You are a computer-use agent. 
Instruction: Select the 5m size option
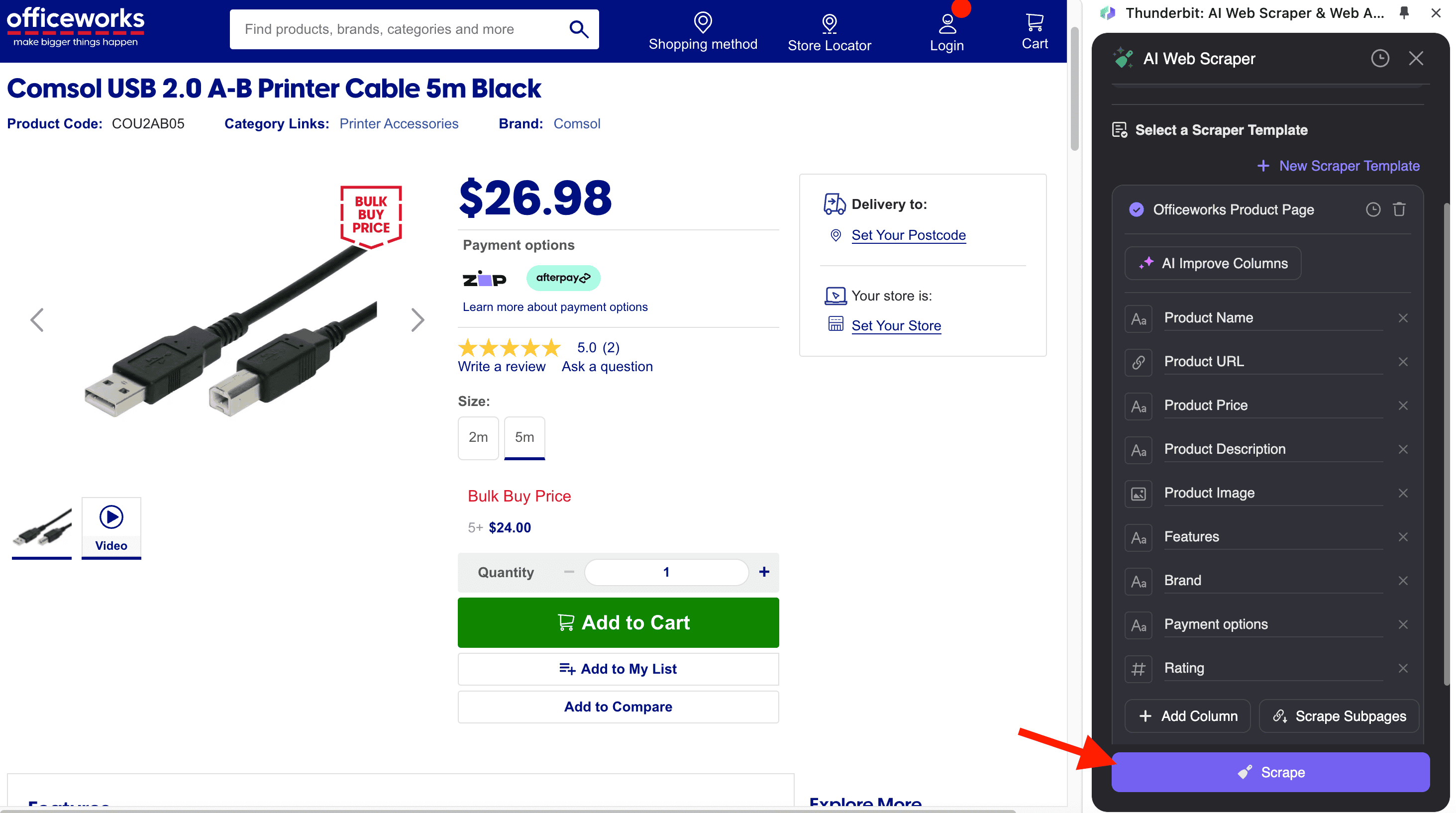(x=524, y=437)
